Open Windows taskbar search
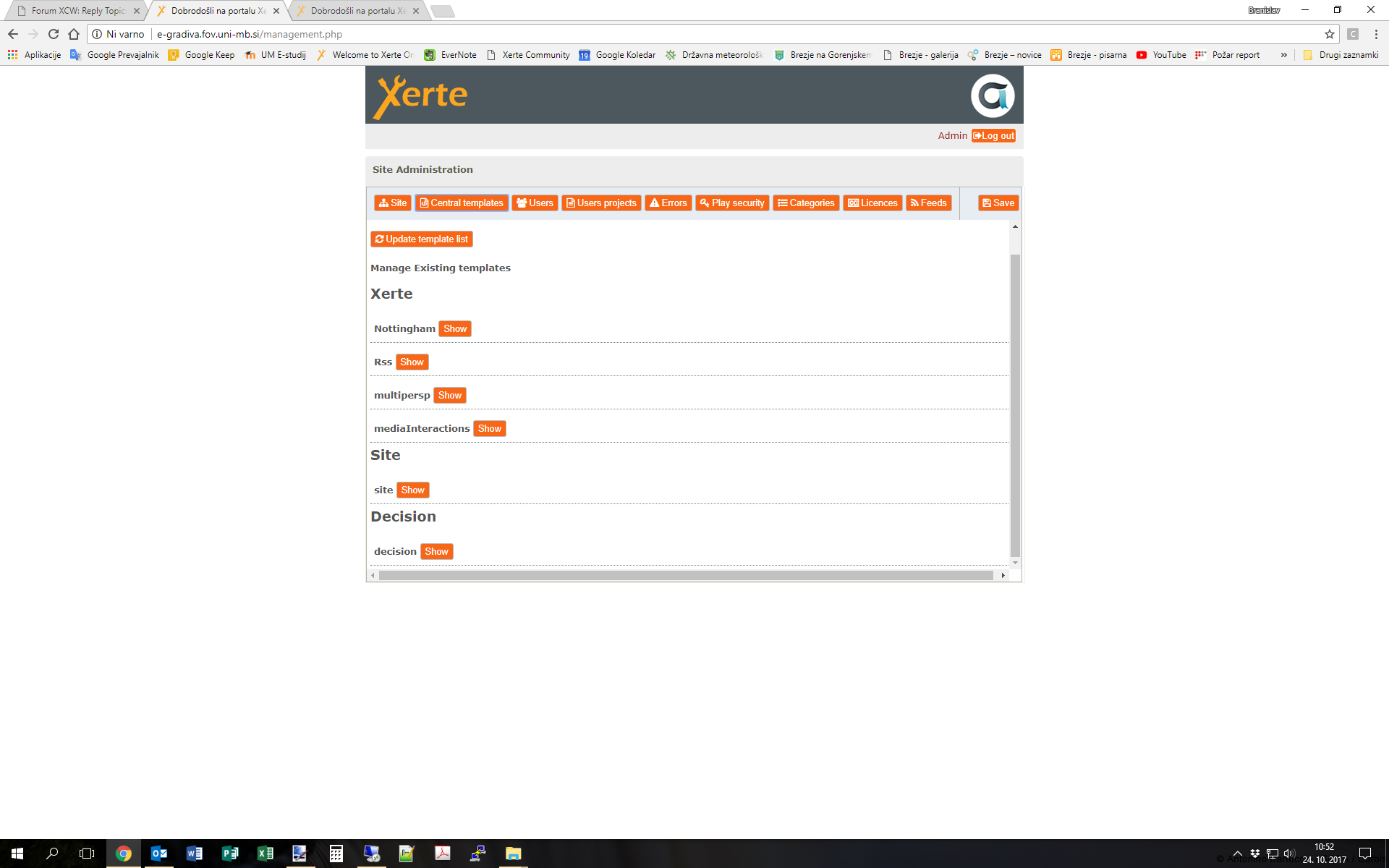 pos(52,854)
